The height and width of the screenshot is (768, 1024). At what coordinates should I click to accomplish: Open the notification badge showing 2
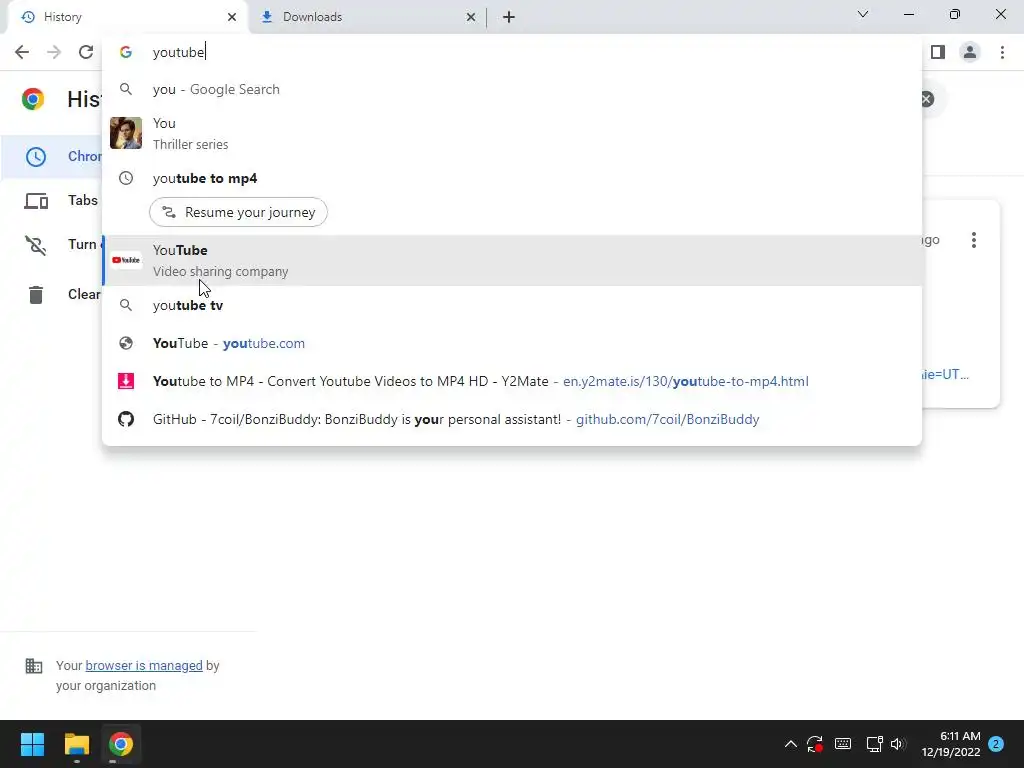[996, 744]
